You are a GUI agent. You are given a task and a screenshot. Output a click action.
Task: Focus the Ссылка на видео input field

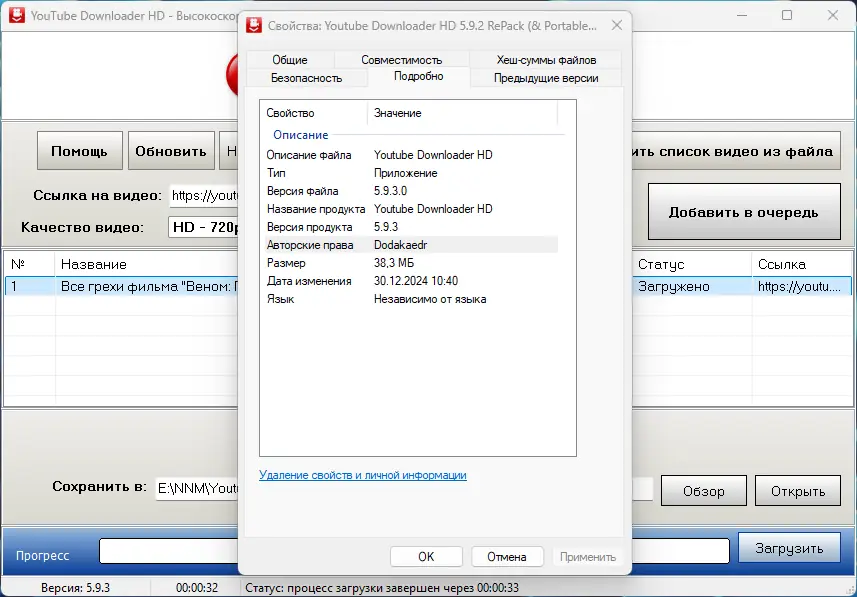(204, 196)
